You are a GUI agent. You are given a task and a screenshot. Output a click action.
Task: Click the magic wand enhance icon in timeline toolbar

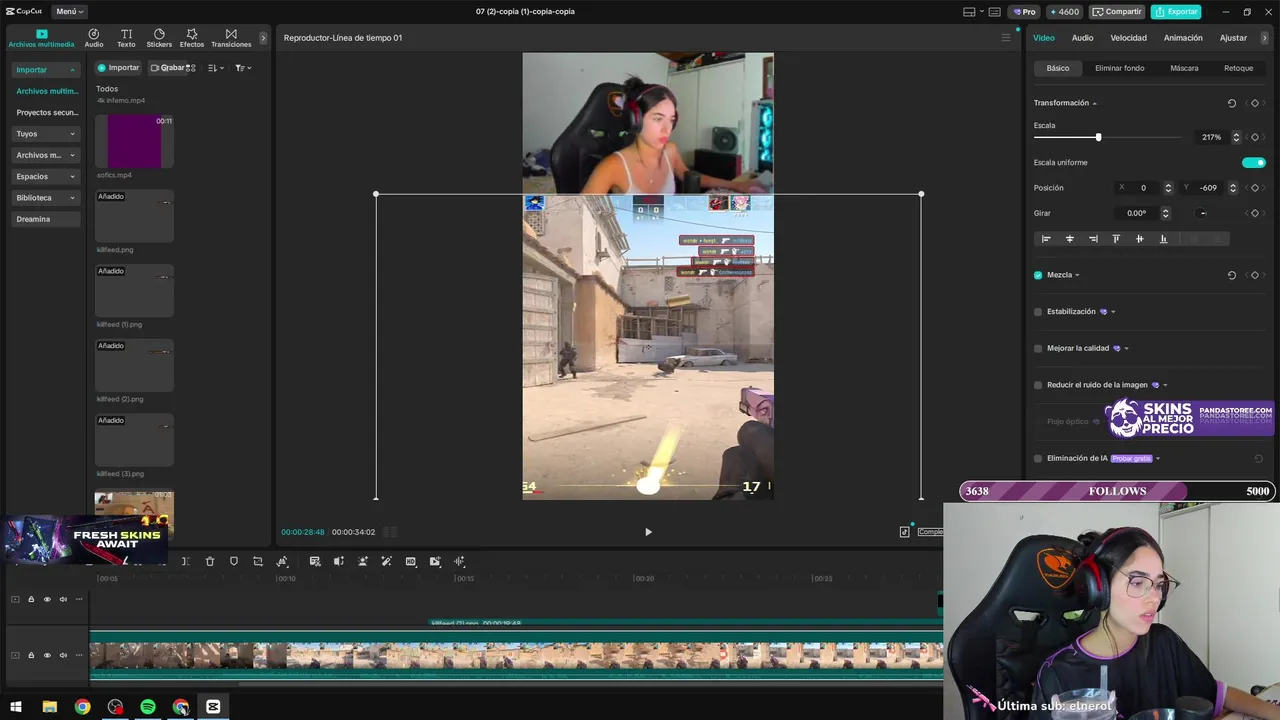click(387, 561)
